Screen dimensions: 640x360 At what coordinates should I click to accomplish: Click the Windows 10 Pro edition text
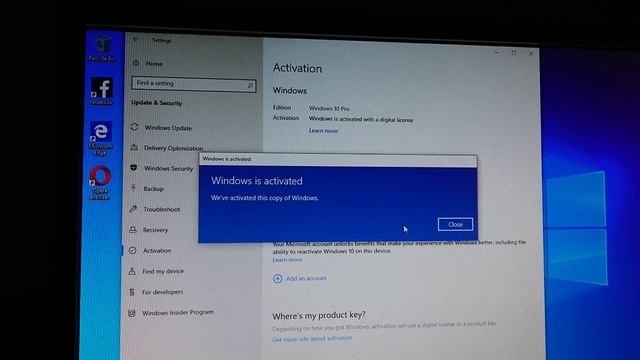coord(329,109)
